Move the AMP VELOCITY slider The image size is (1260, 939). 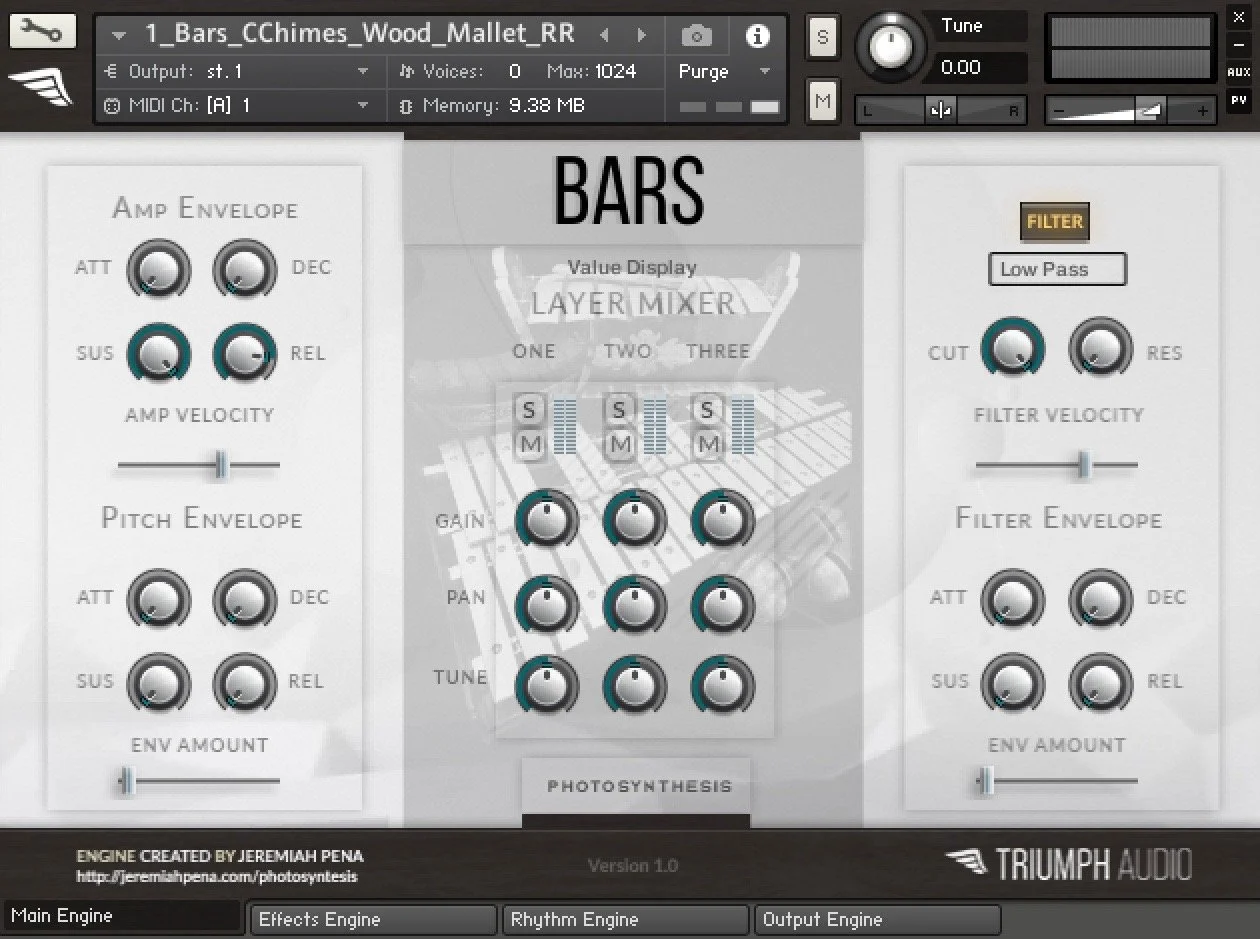click(x=220, y=465)
